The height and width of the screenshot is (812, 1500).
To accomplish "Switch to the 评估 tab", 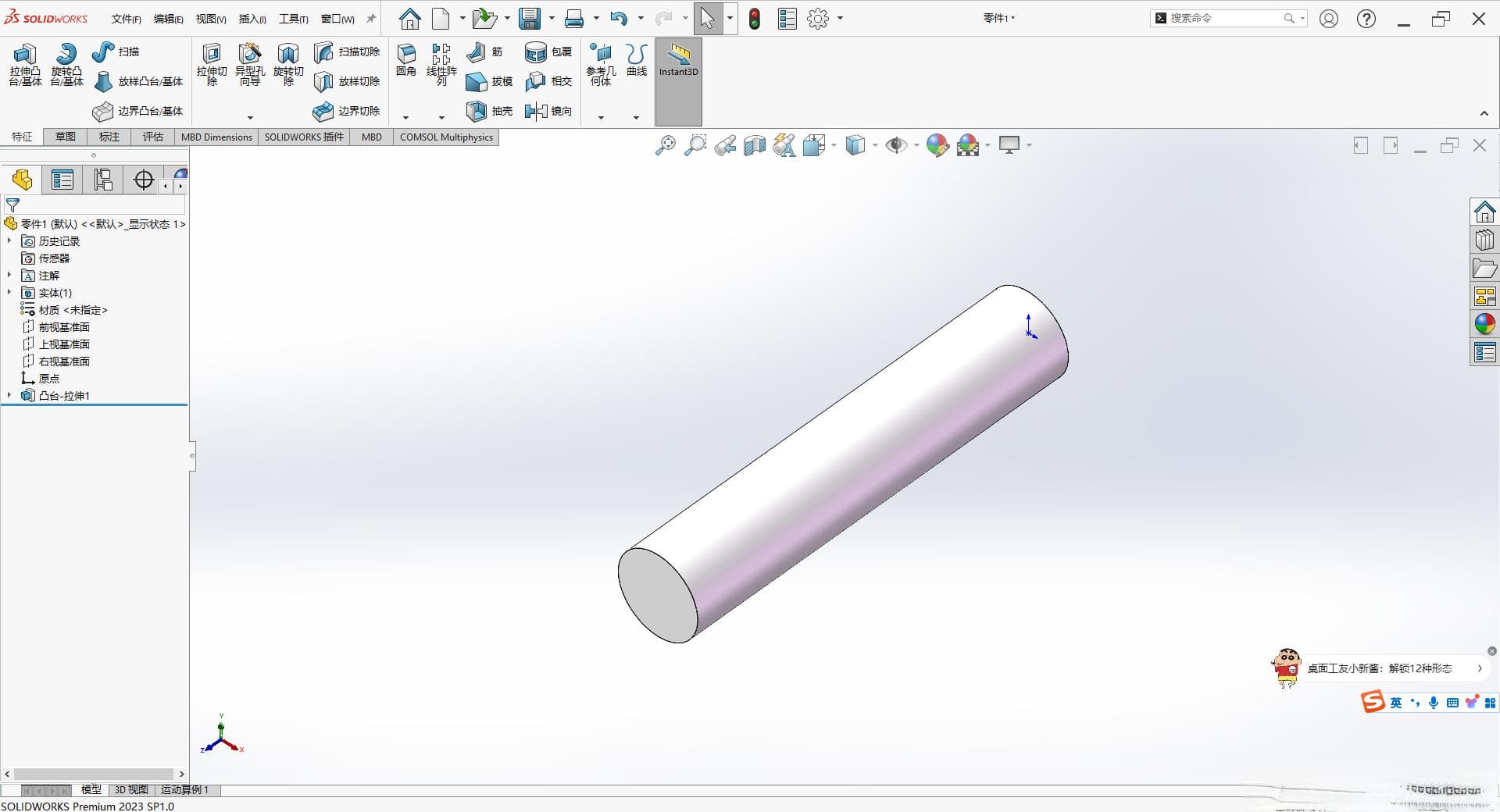I will click(153, 137).
